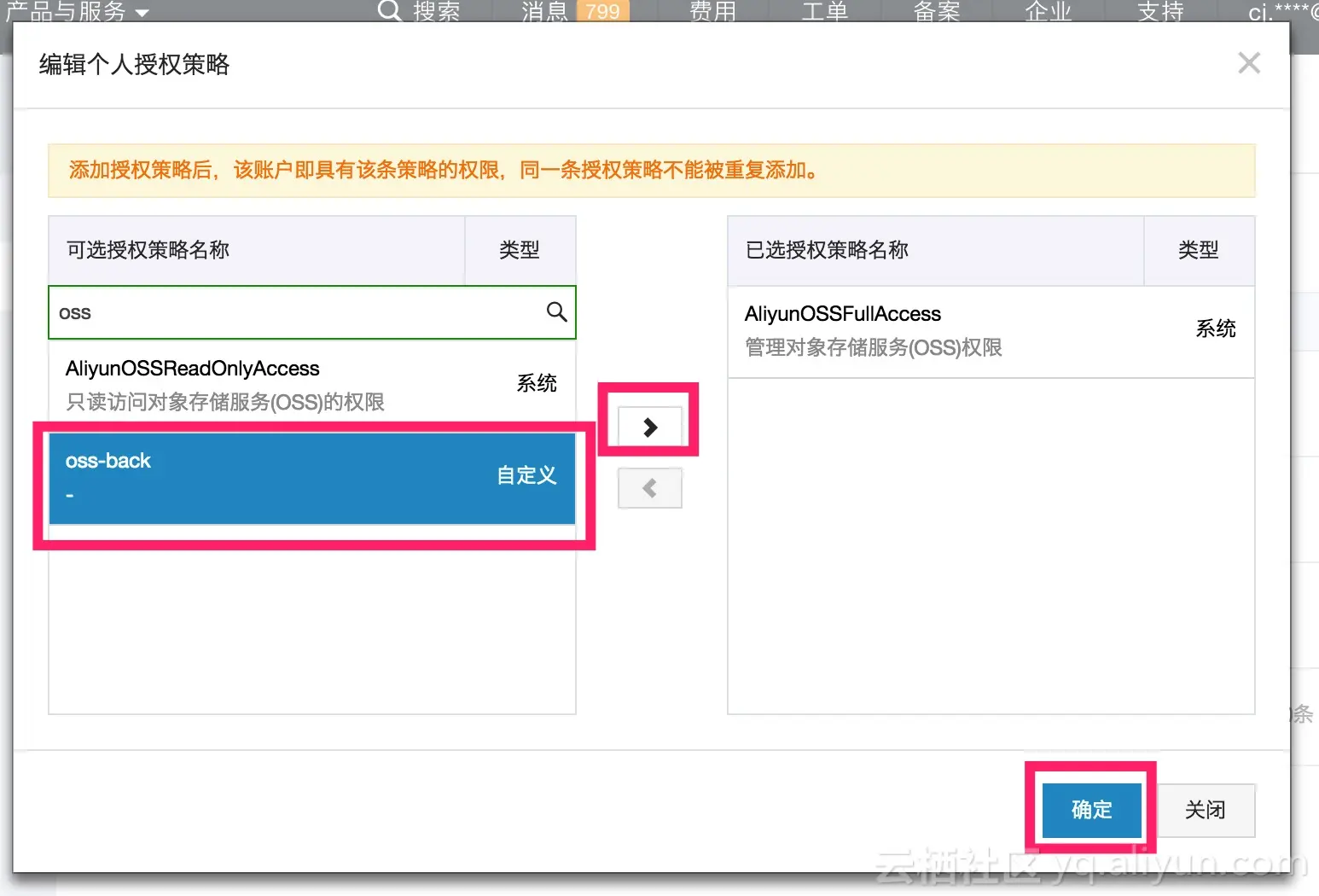Move selected policy right with arrow button

(x=649, y=427)
